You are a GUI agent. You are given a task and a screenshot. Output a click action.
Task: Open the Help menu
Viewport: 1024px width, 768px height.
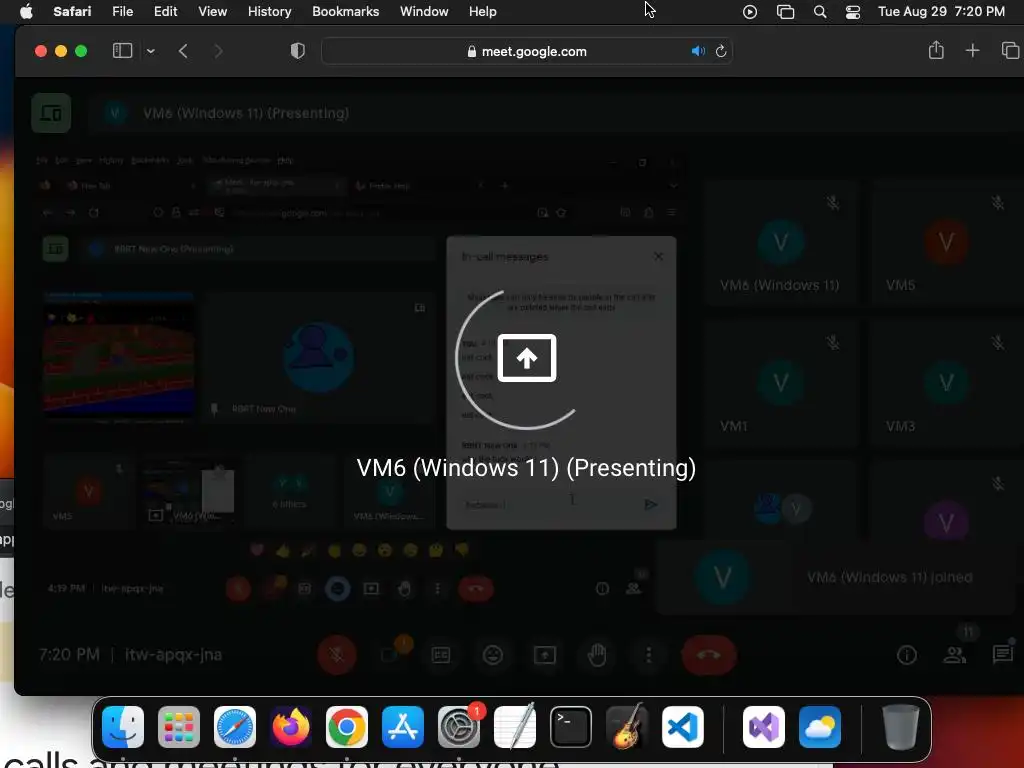[x=483, y=11]
